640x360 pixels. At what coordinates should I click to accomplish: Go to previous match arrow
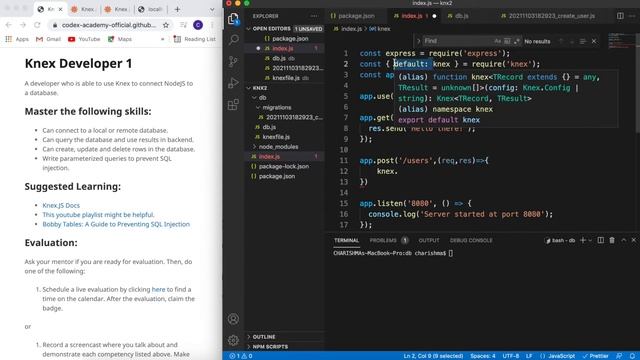click(x=561, y=41)
